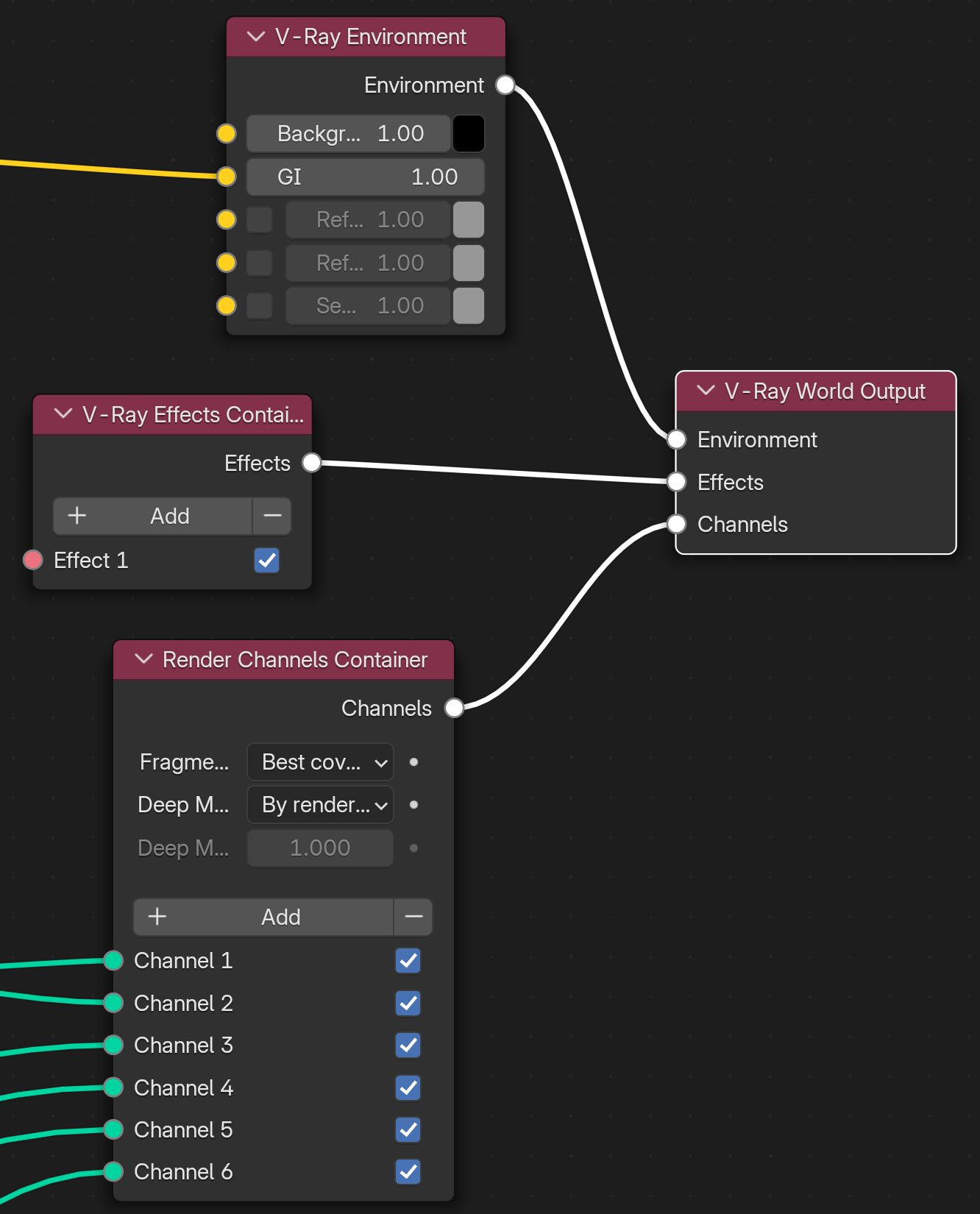Click the second Ref yellow input socket
The width and height of the screenshot is (980, 1214).
[227, 263]
